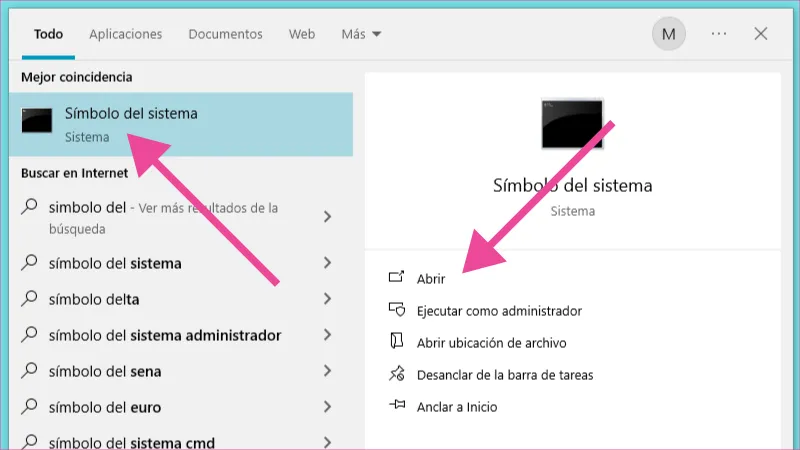Click the search icon beside 'símbolo del sistema'
The width and height of the screenshot is (800, 450).
29,262
